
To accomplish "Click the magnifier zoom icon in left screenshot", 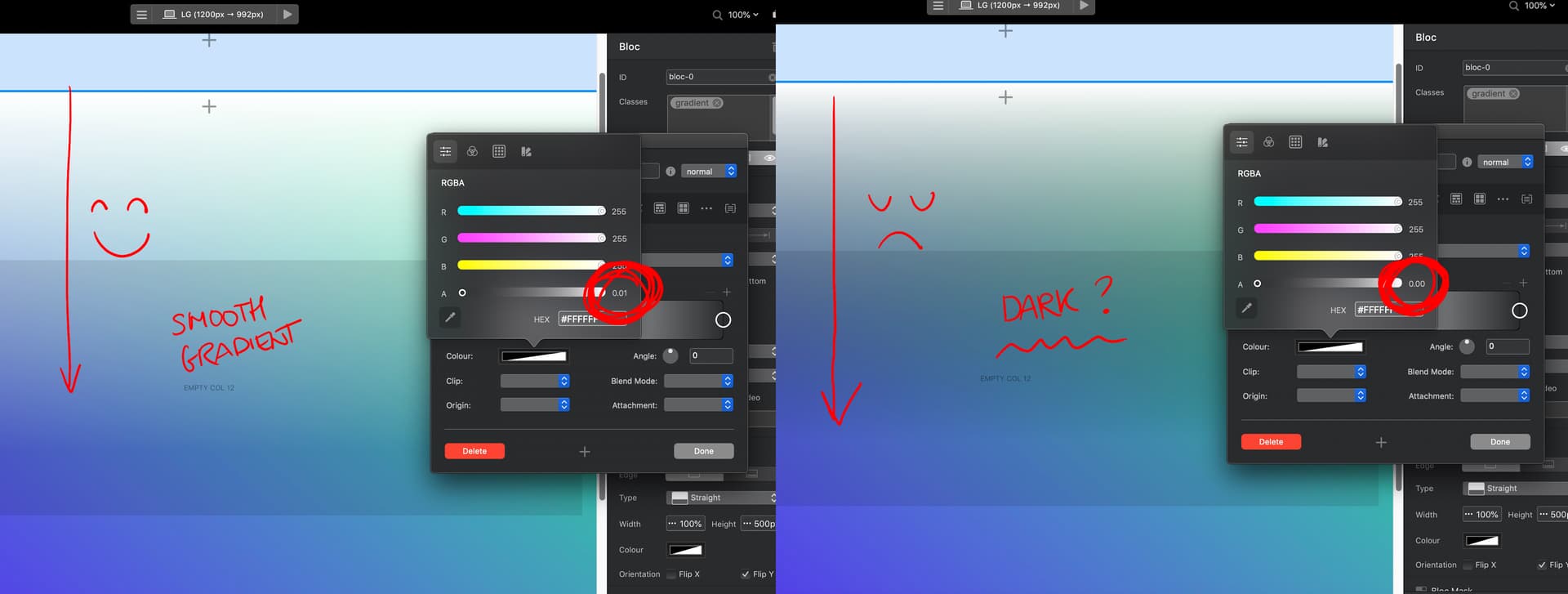I will 717,15.
